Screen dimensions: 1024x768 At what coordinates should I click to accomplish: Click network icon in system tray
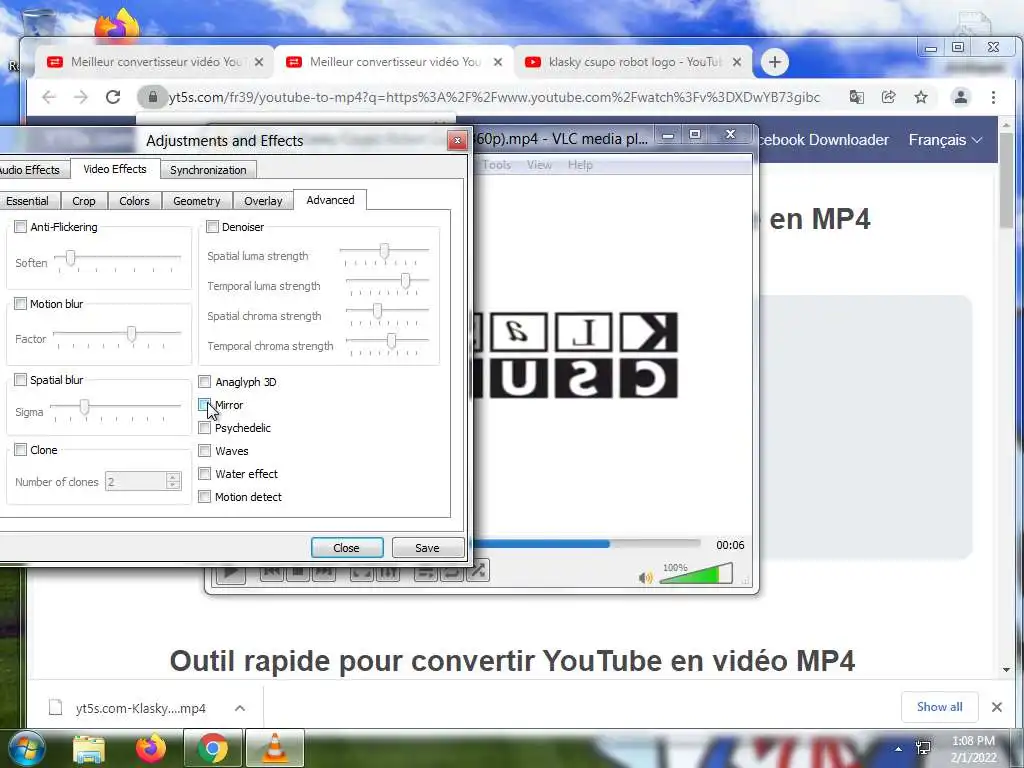point(923,748)
